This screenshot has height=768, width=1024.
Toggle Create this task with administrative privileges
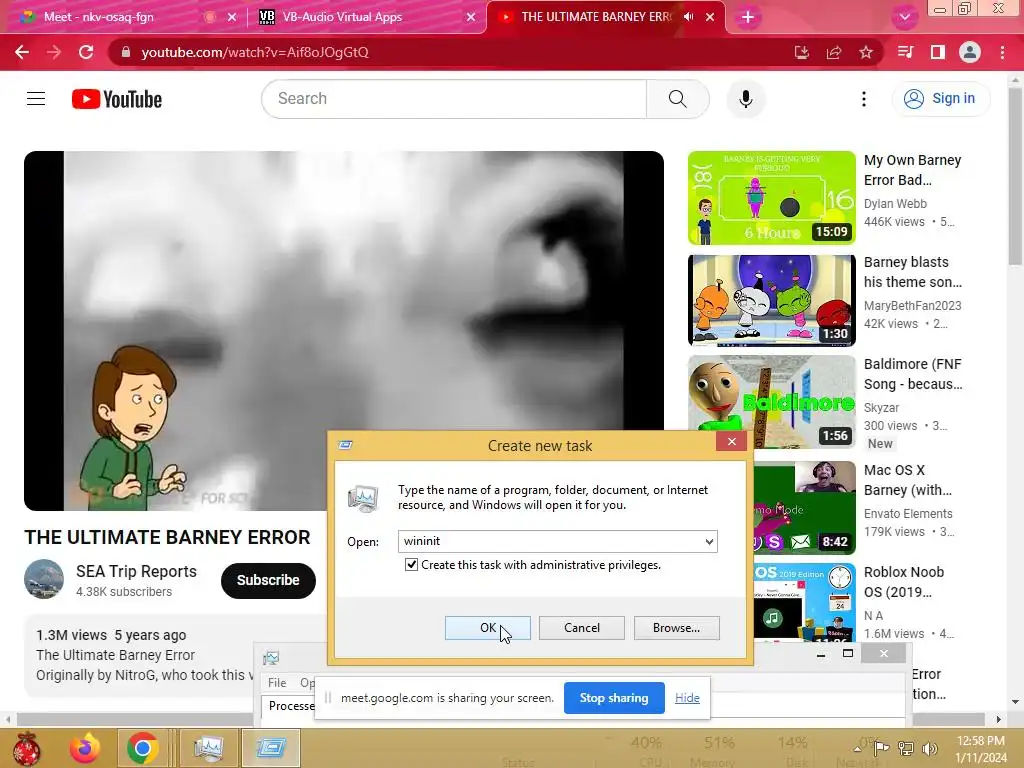(411, 565)
